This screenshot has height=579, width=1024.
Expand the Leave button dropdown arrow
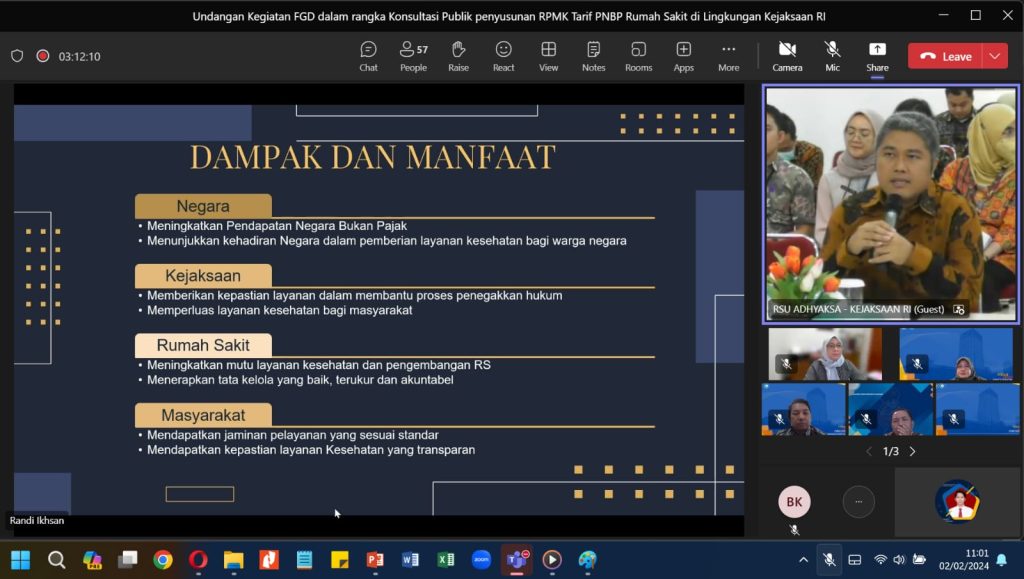[995, 56]
